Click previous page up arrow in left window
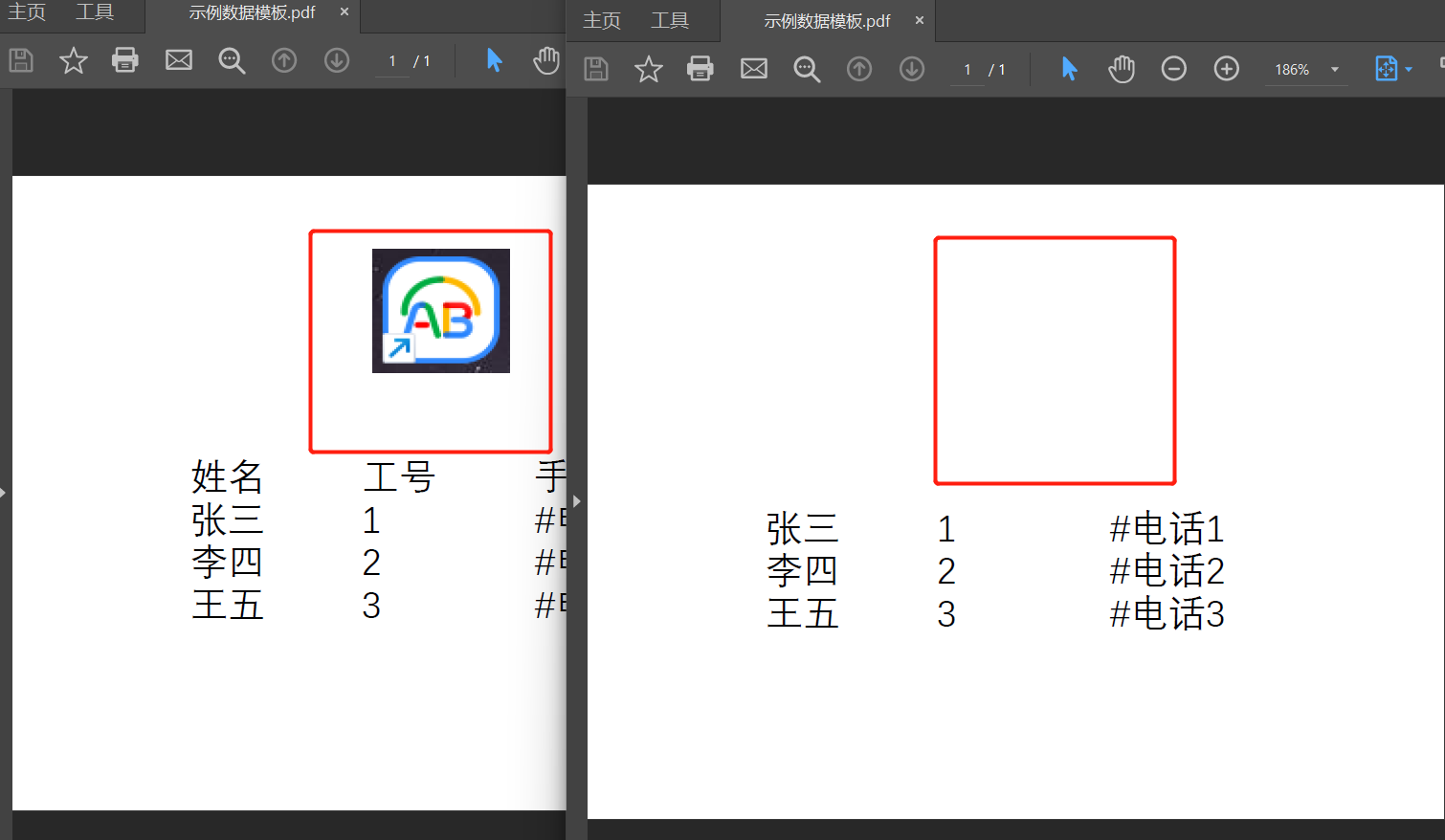The height and width of the screenshot is (840, 1445). (284, 60)
